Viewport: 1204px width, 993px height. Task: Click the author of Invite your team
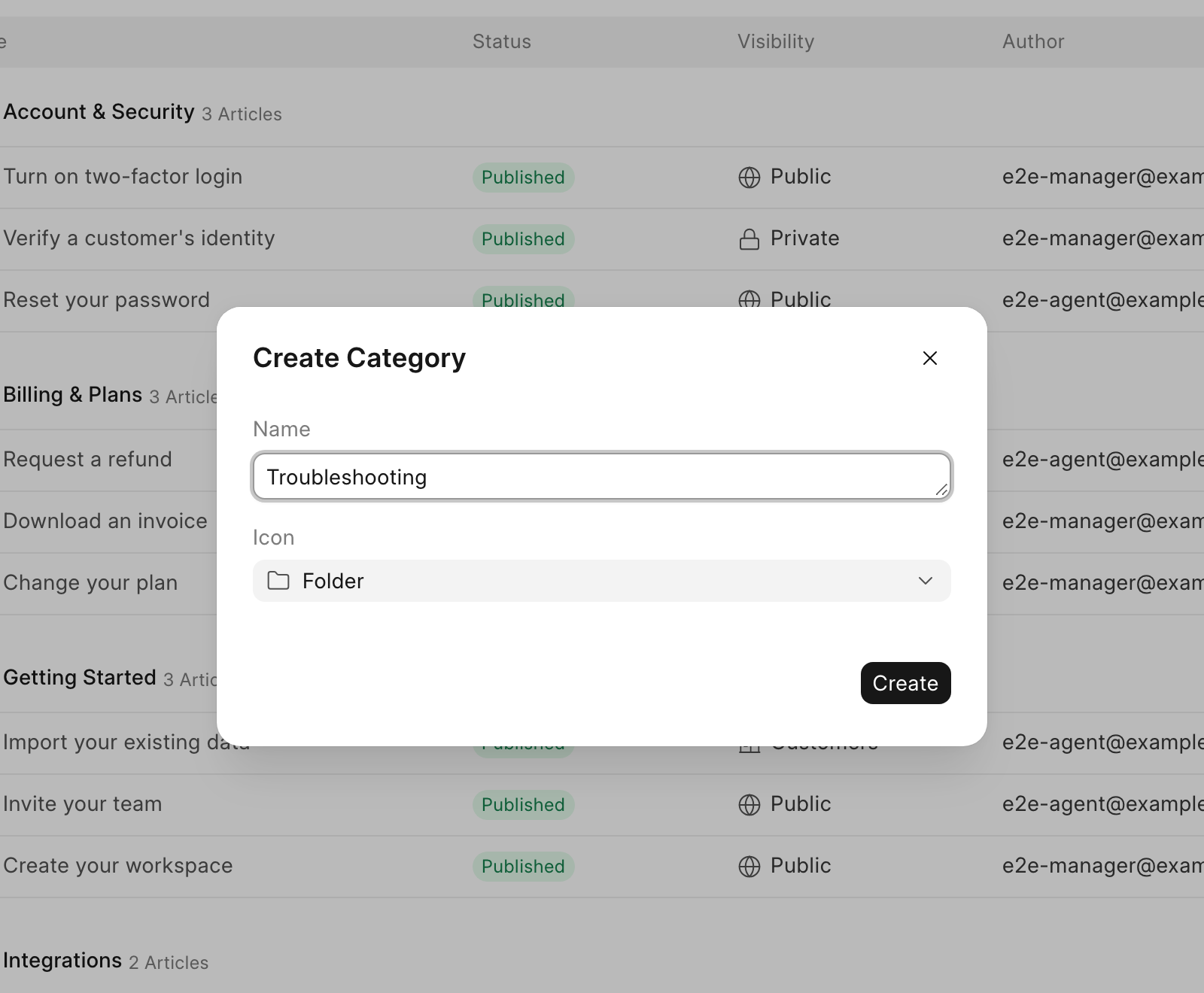click(x=1103, y=804)
